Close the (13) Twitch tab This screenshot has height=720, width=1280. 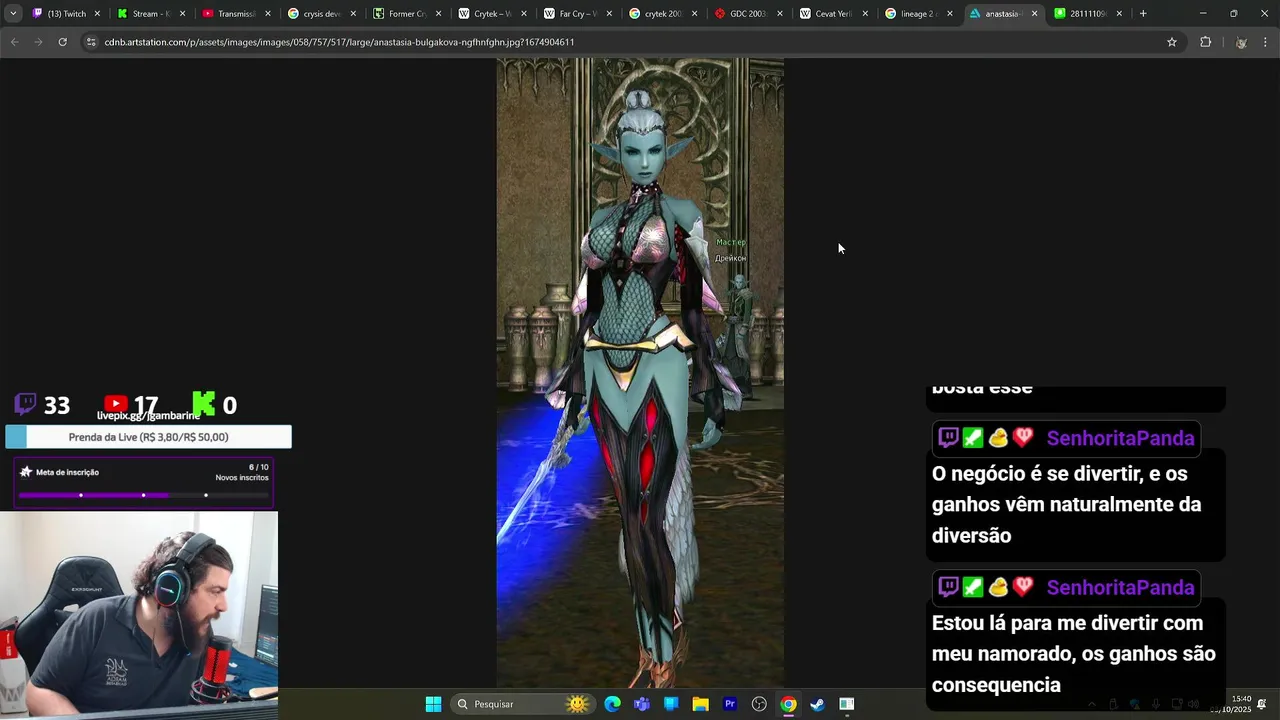(x=97, y=14)
